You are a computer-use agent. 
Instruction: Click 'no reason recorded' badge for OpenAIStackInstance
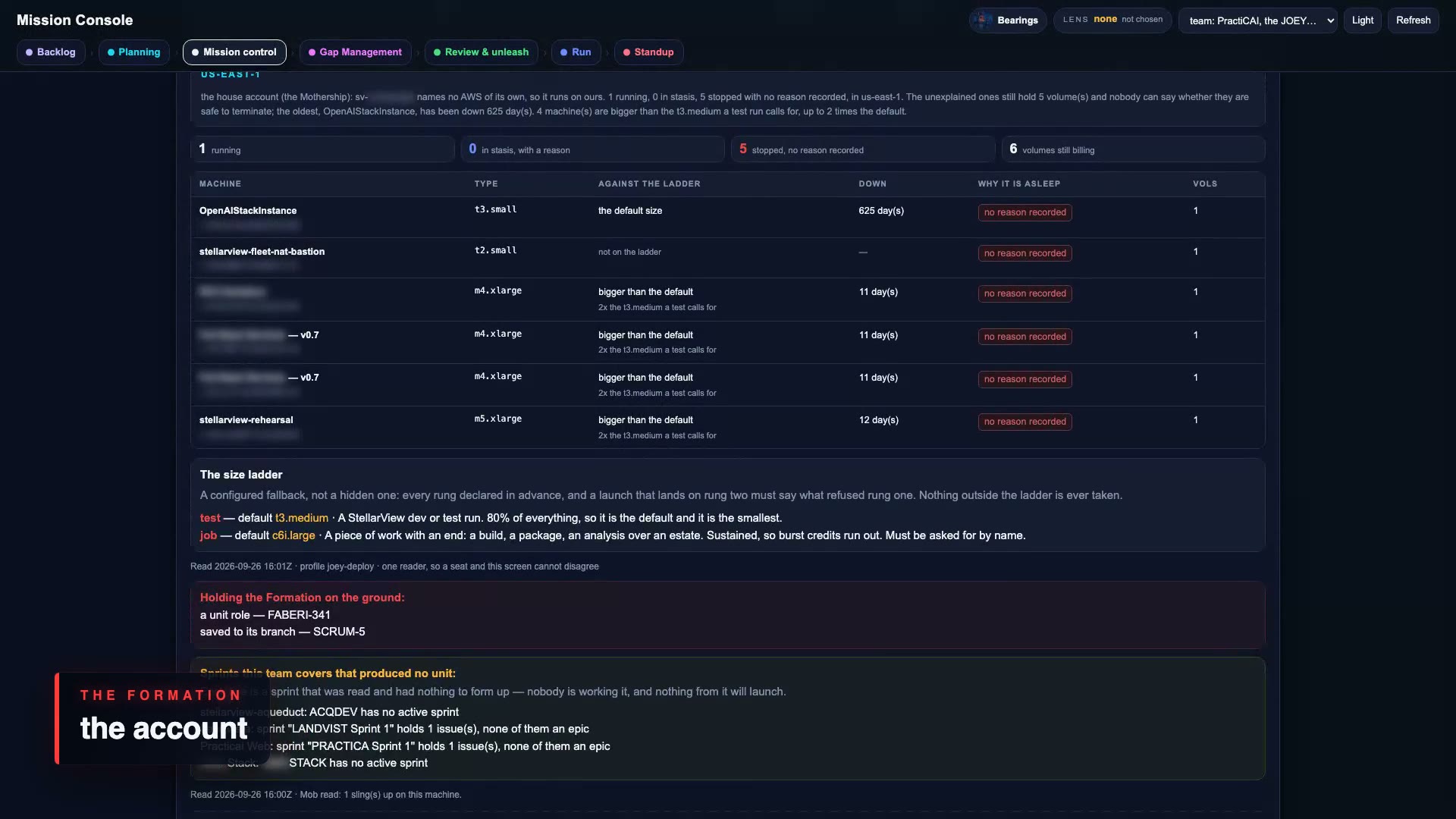pos(1025,212)
